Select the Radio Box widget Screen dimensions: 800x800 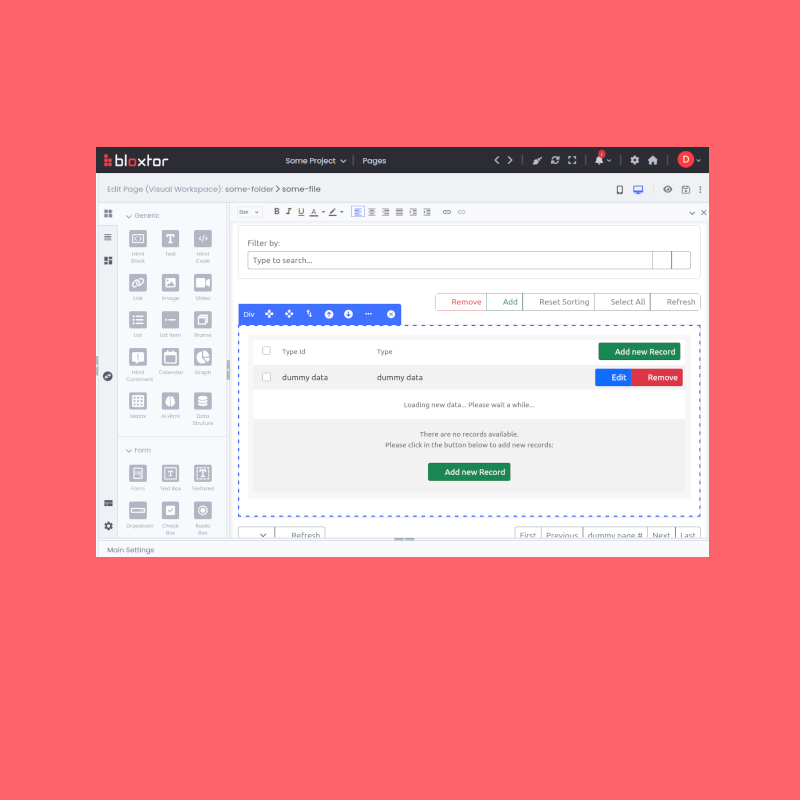click(203, 517)
